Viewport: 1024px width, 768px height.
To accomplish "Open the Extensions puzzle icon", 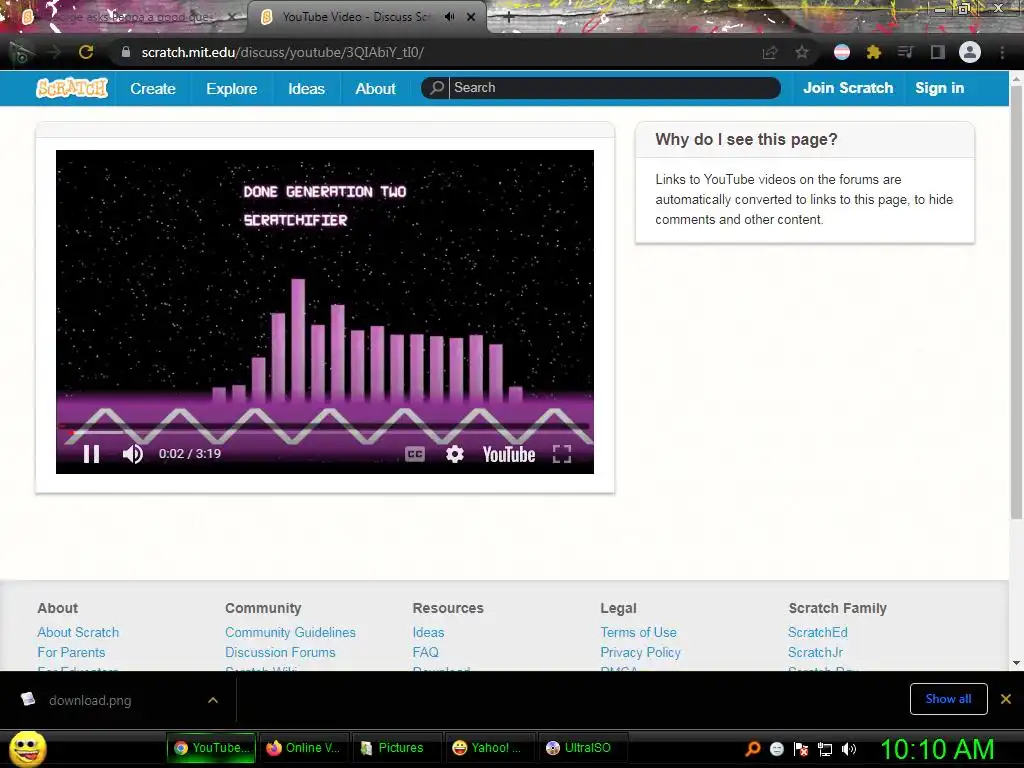I will (x=874, y=52).
